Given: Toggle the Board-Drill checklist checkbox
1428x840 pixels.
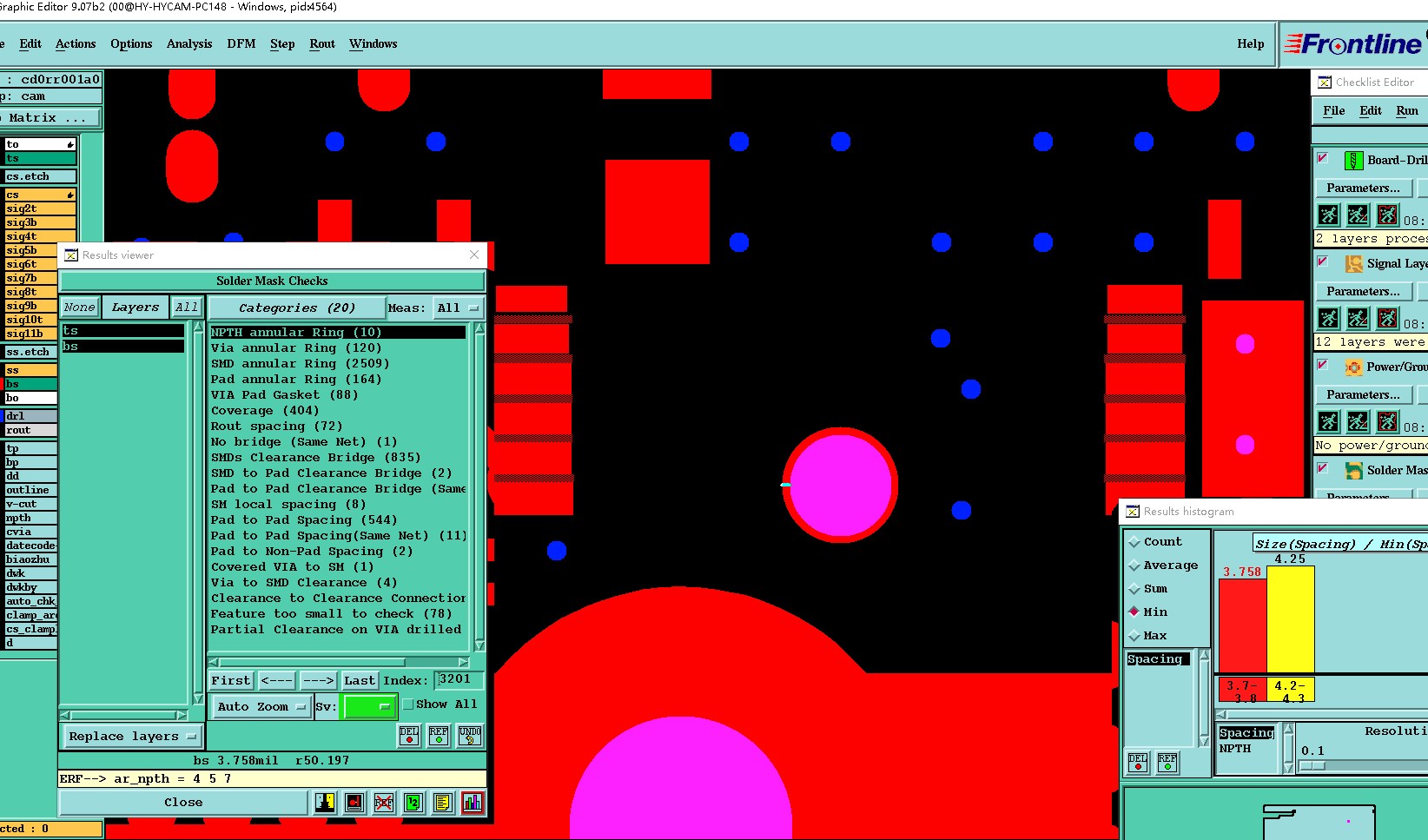Looking at the screenshot, I should pyautogui.click(x=1323, y=158).
